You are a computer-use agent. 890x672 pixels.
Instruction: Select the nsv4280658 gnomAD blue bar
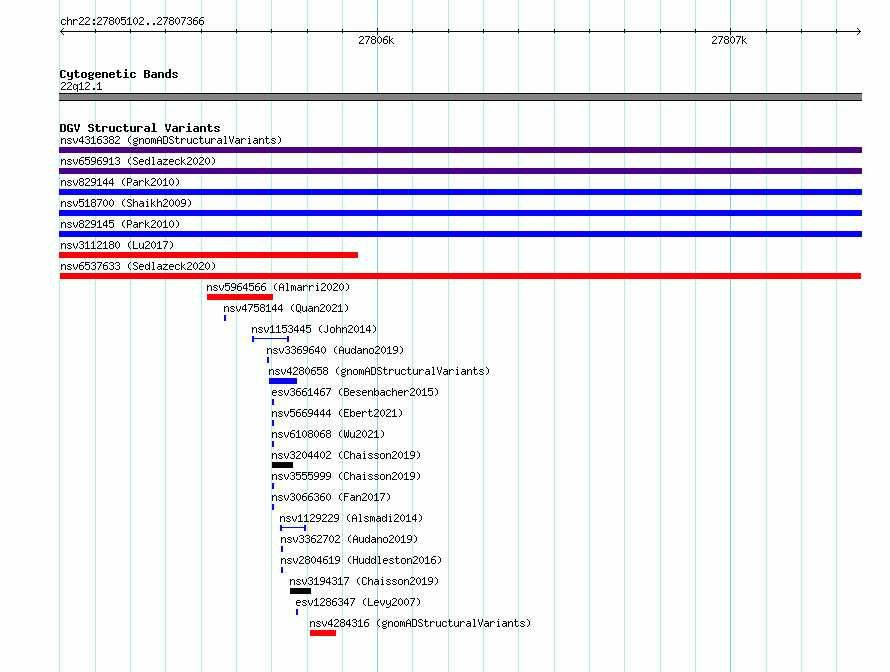pos(283,381)
